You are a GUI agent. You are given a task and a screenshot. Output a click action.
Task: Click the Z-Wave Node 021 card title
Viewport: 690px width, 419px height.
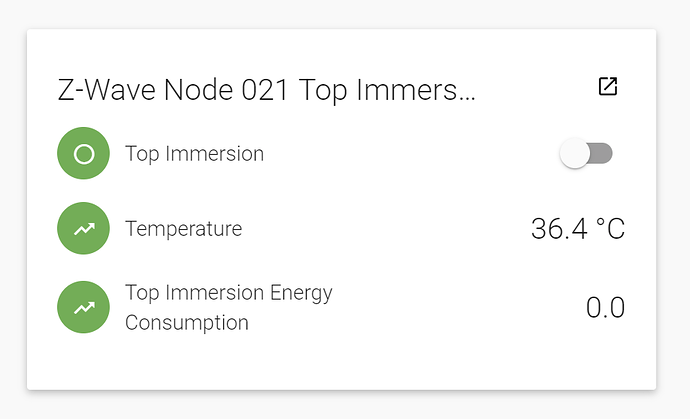click(266, 90)
